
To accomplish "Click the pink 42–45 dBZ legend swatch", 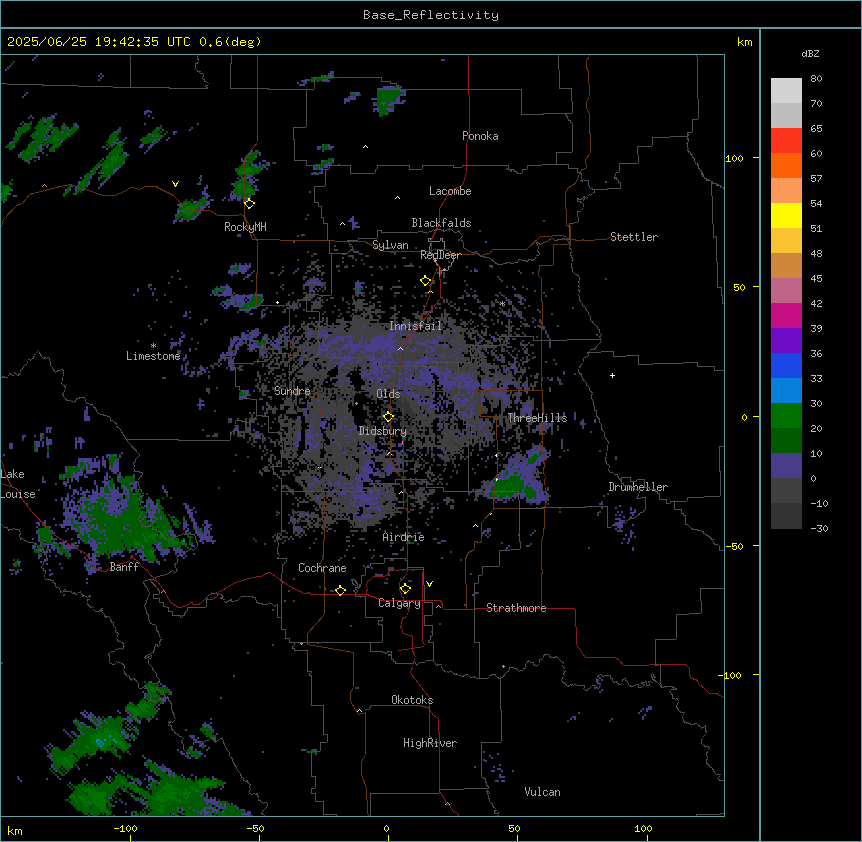I will (786, 291).
